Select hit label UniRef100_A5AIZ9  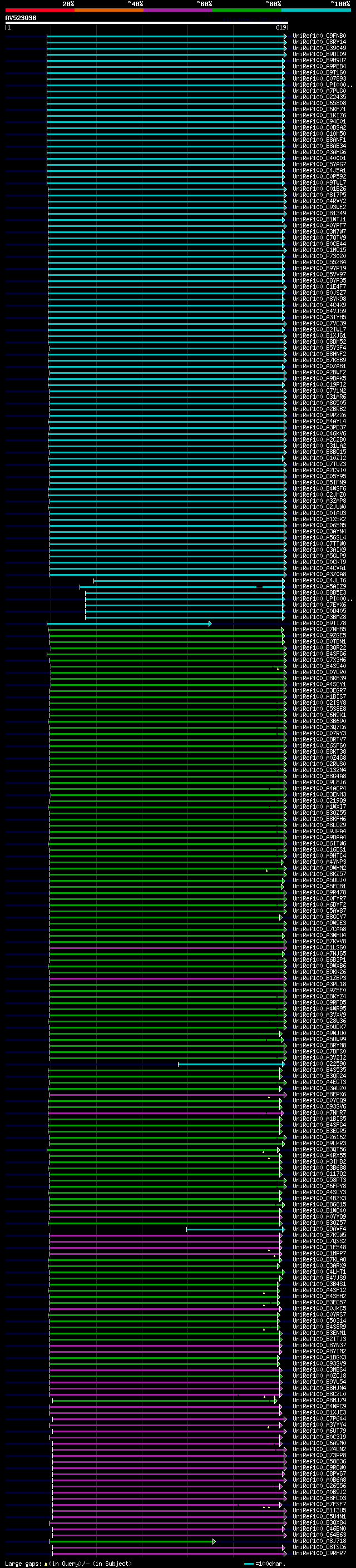pos(319,586)
